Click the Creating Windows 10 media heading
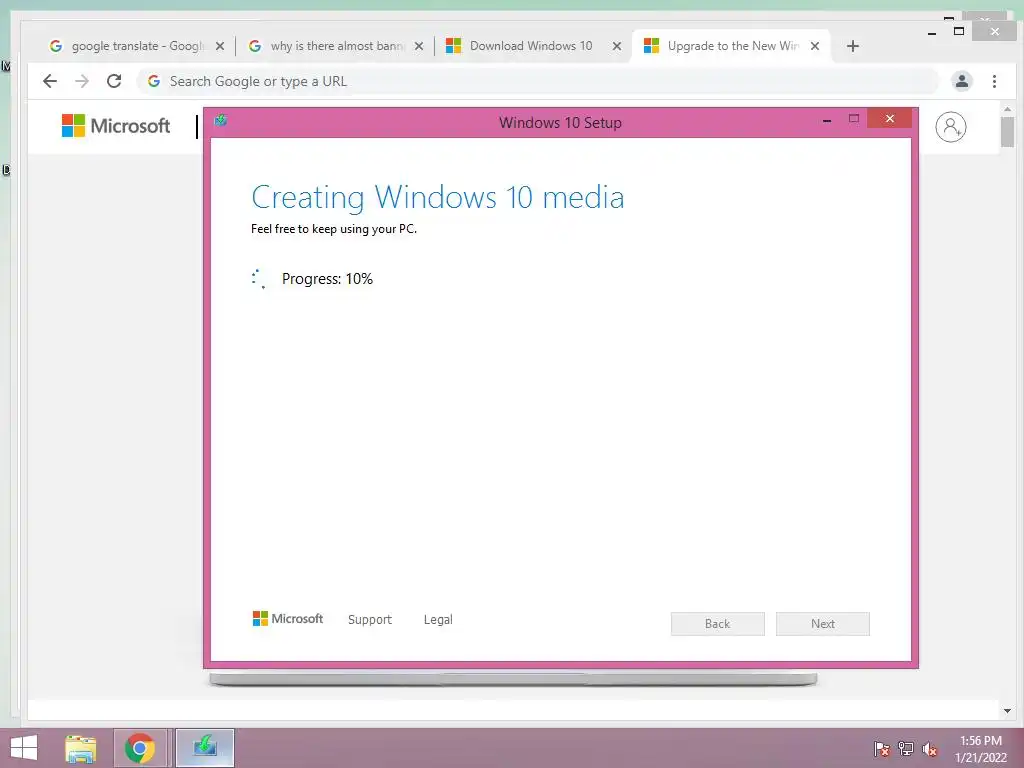The height and width of the screenshot is (768, 1024). (438, 197)
